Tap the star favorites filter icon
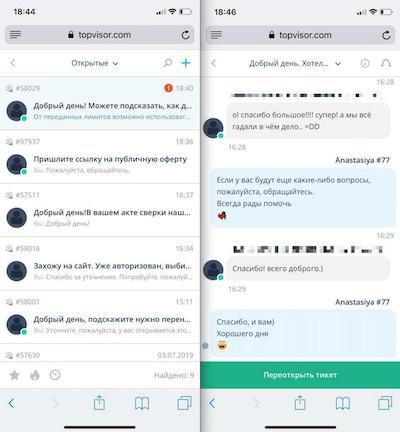Viewport: 400px width, 432px height. pos(14,375)
